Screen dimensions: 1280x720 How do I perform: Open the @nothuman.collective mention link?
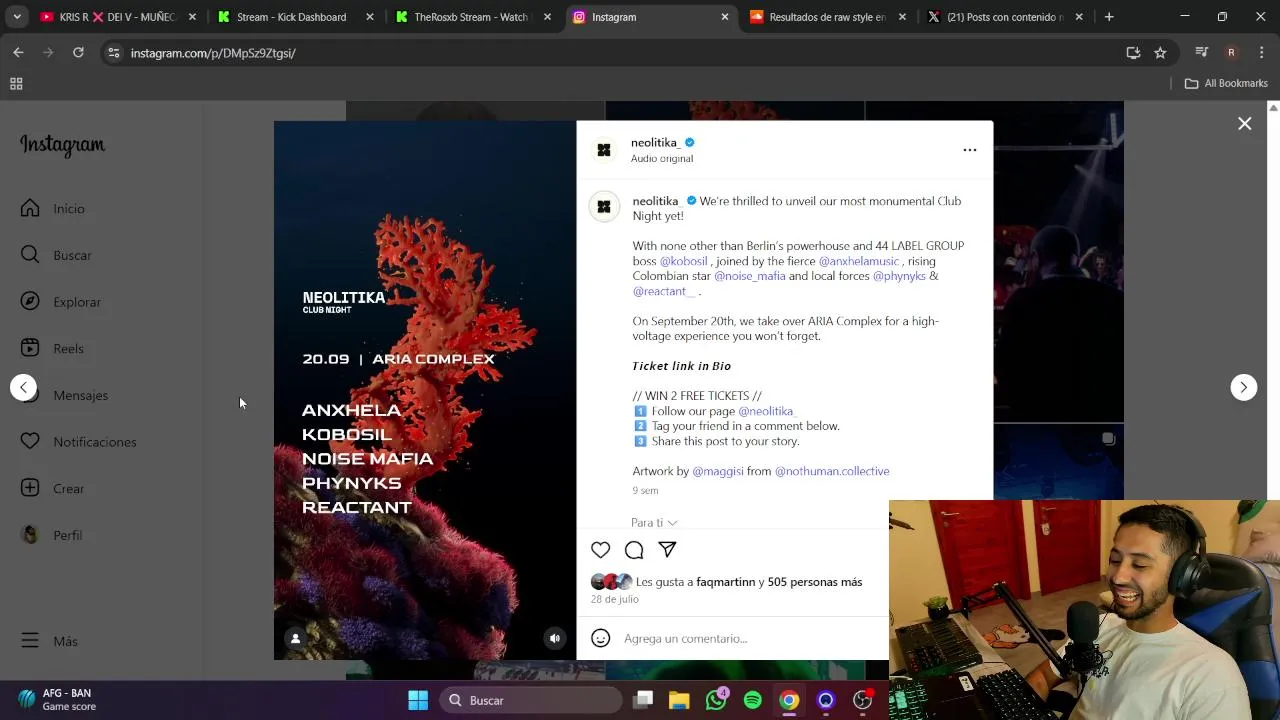tap(832, 471)
